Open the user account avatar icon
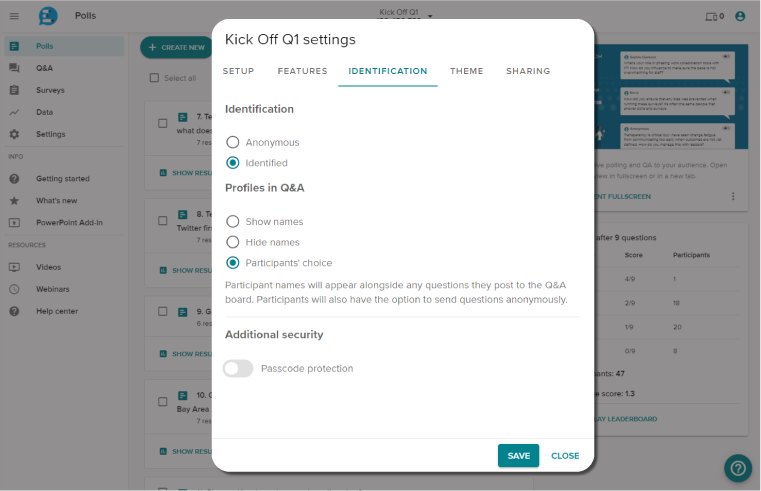761x491 pixels. click(x=740, y=16)
